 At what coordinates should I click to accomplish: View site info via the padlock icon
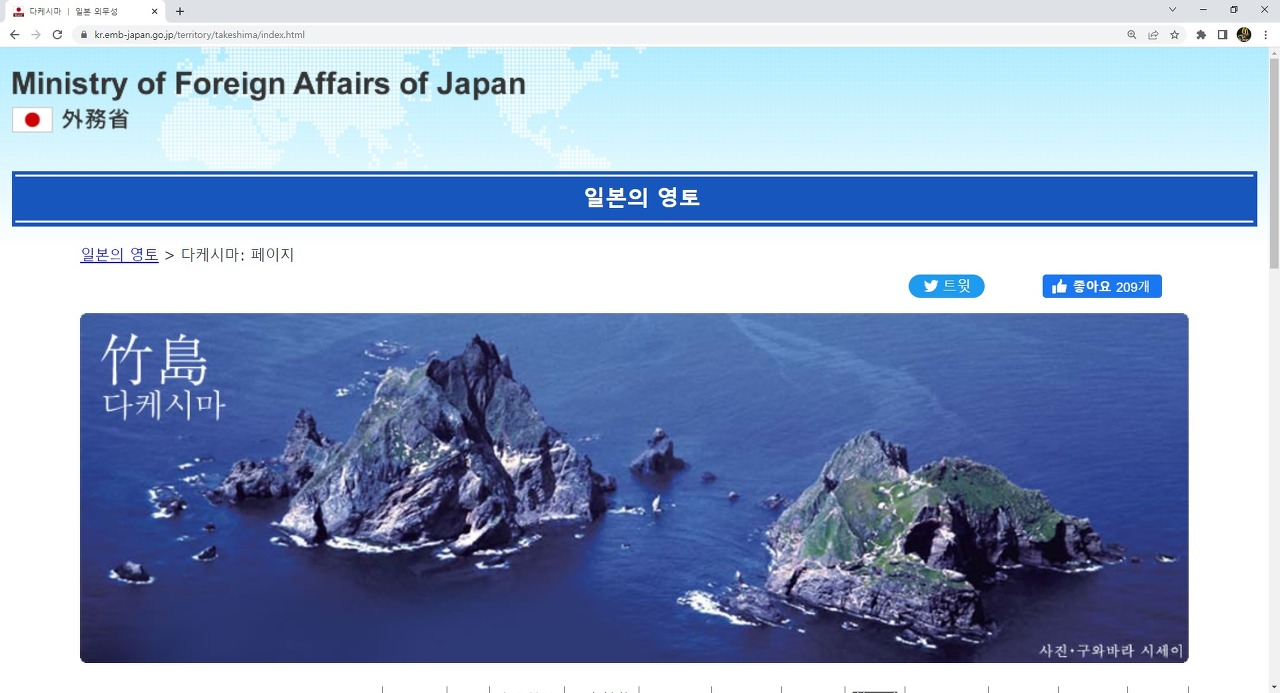pos(84,34)
